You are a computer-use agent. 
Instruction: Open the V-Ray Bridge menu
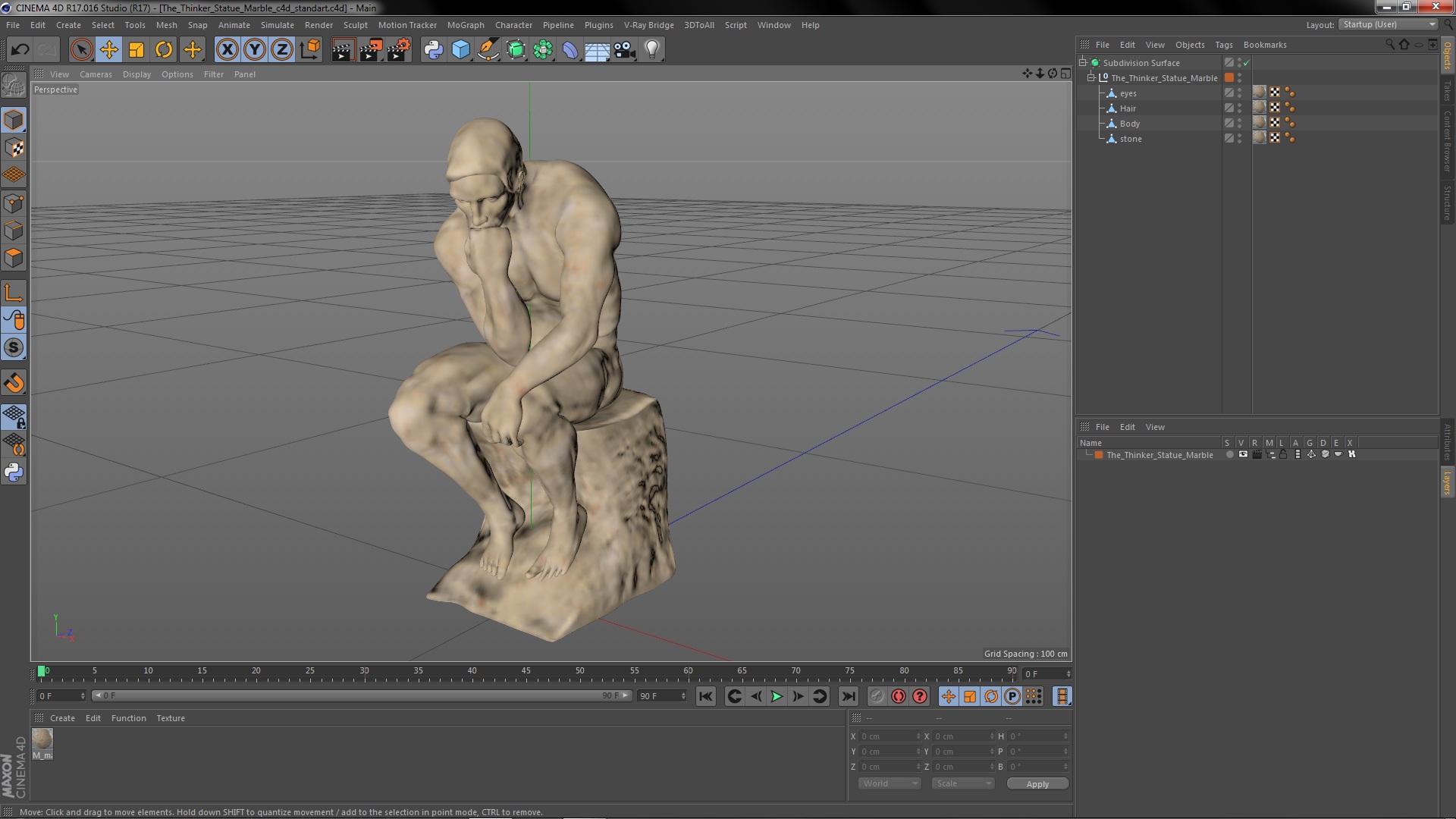coord(649,25)
